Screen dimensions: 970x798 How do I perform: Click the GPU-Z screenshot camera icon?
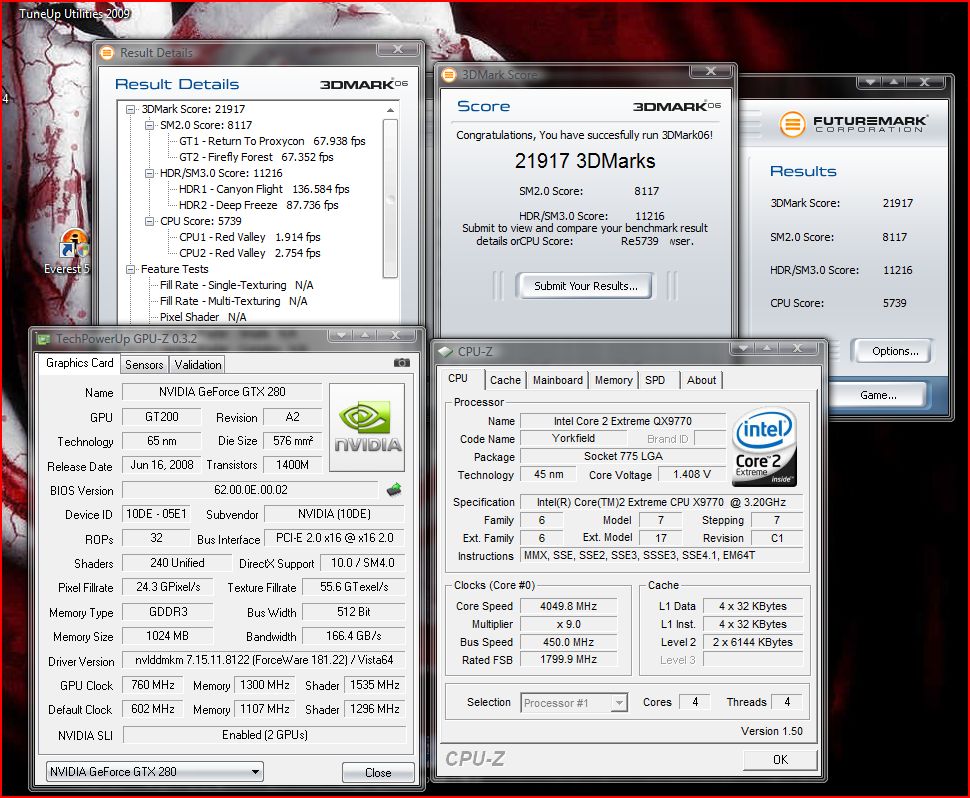[x=401, y=363]
